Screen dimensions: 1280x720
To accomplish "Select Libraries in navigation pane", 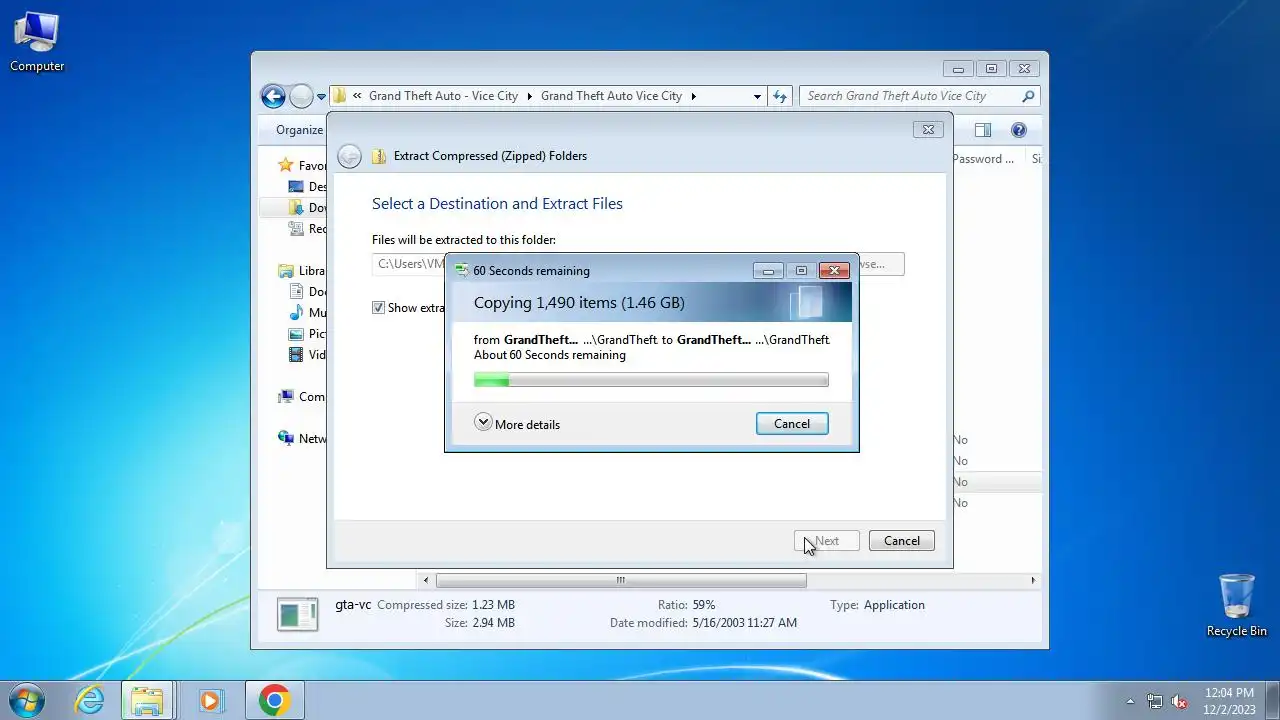I will coord(302,270).
